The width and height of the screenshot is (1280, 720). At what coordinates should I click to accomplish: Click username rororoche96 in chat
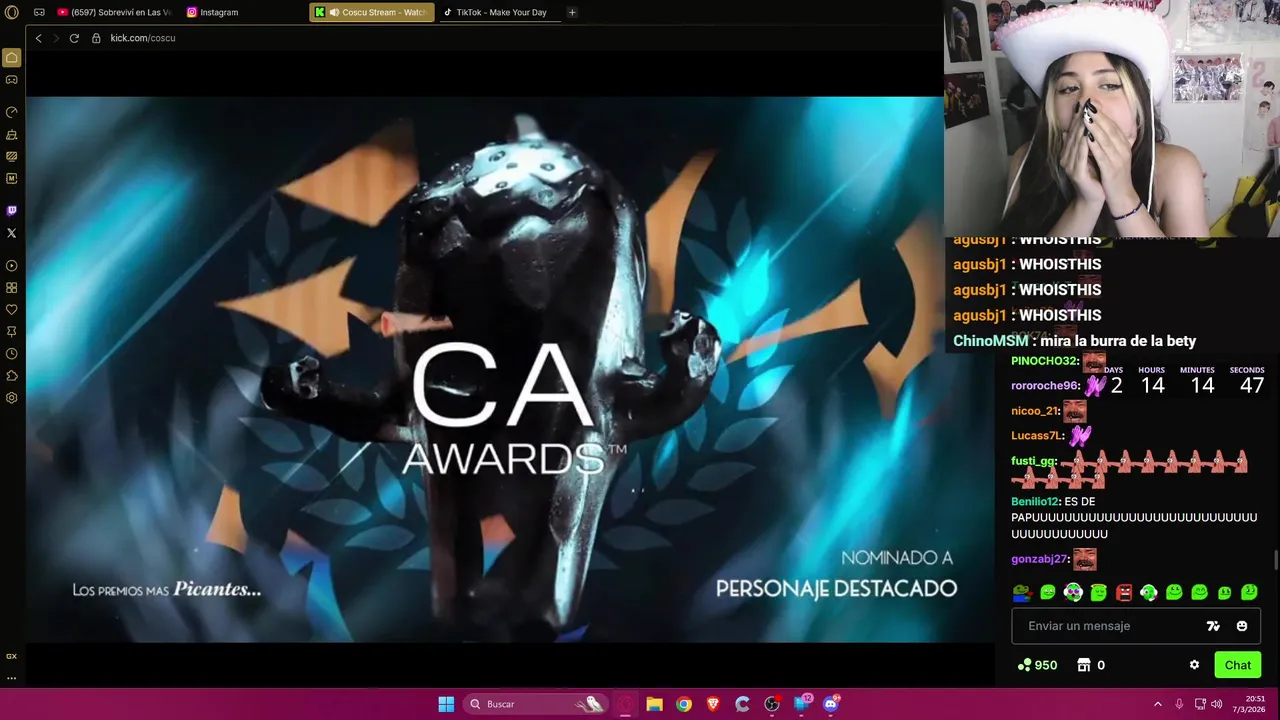pyautogui.click(x=1045, y=386)
